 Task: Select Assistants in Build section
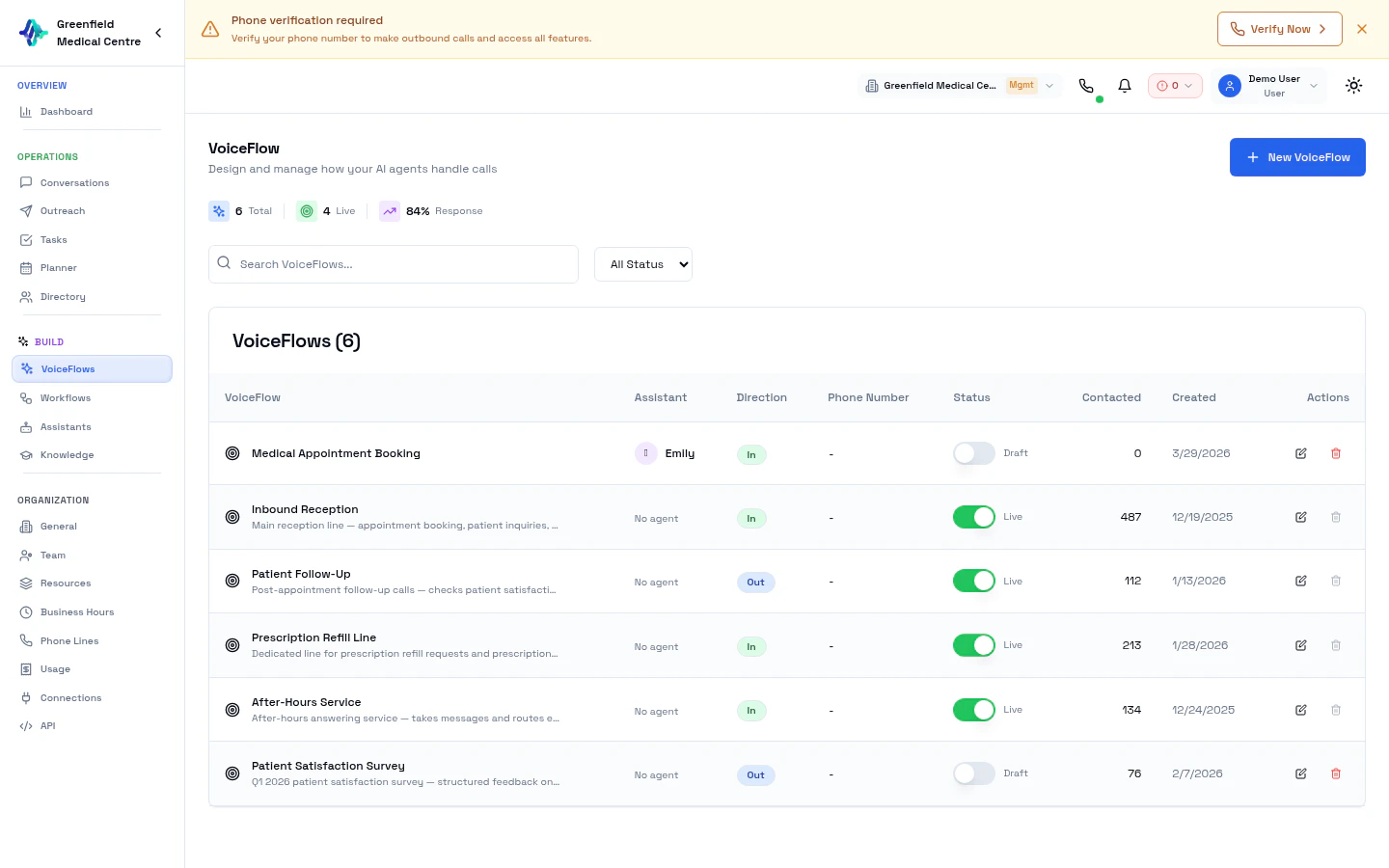pyautogui.click(x=92, y=427)
